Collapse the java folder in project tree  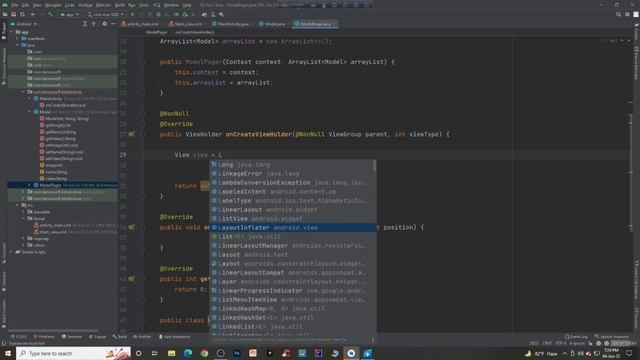tap(18, 45)
